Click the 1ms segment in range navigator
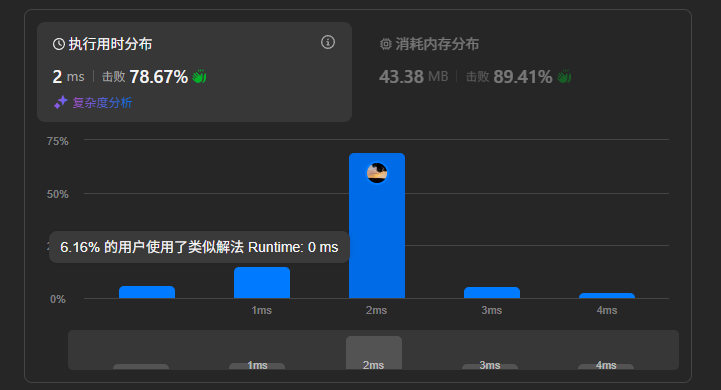The width and height of the screenshot is (721, 390). [257, 366]
